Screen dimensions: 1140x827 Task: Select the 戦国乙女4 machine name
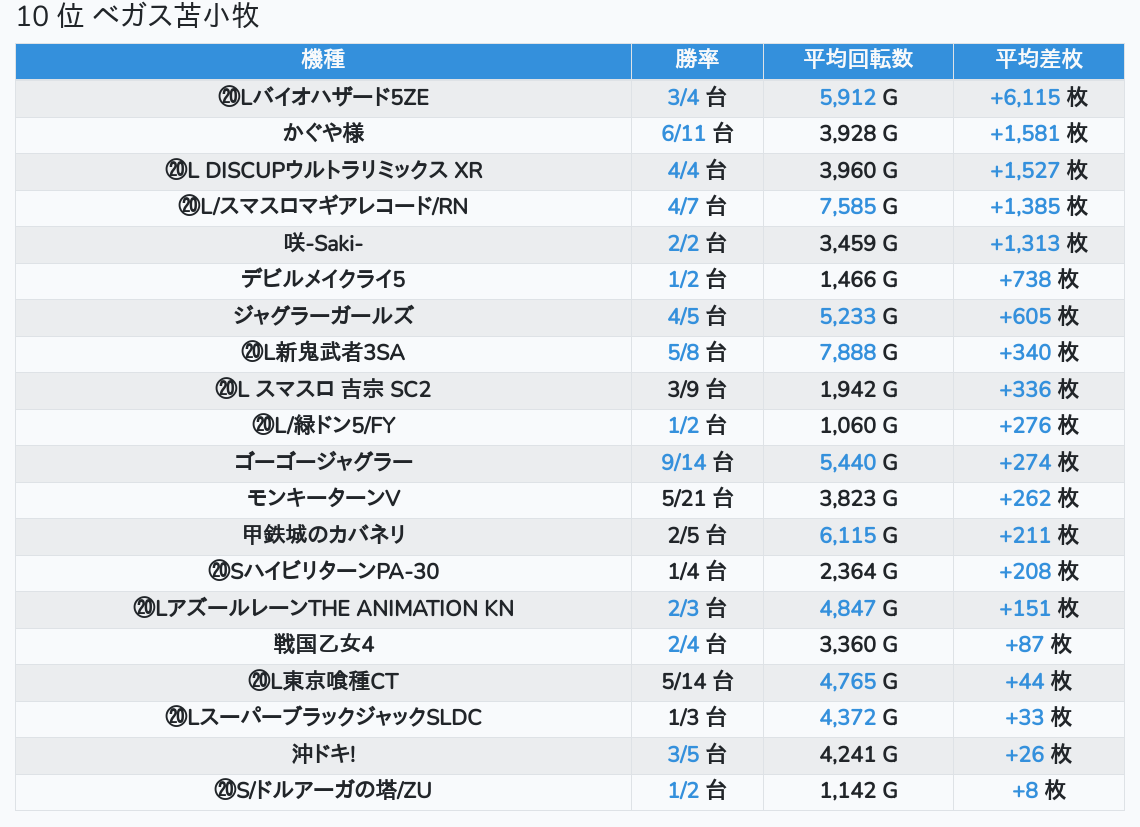coord(323,644)
